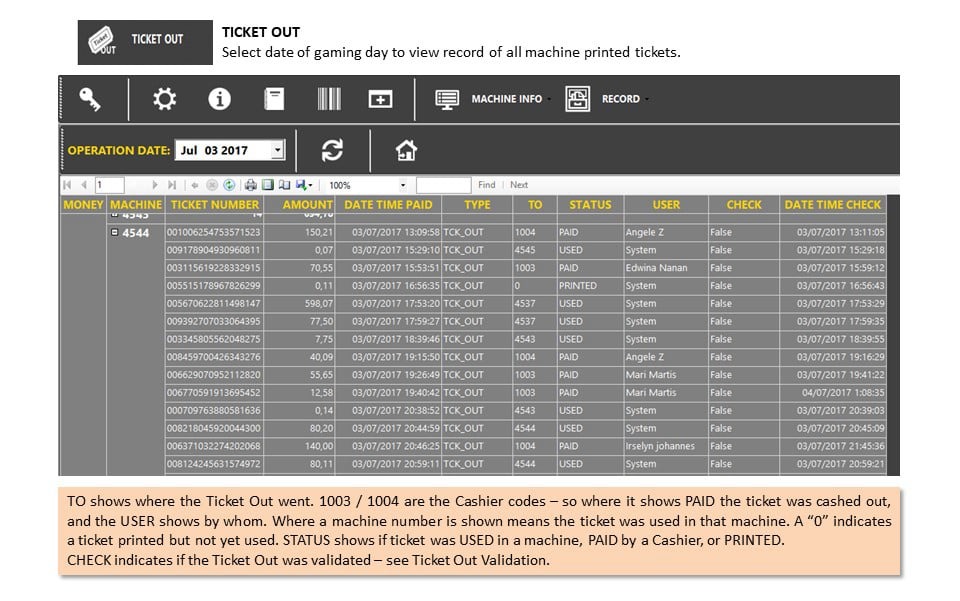Click the green report refresh icon
960x601 pixels.
coord(229,185)
